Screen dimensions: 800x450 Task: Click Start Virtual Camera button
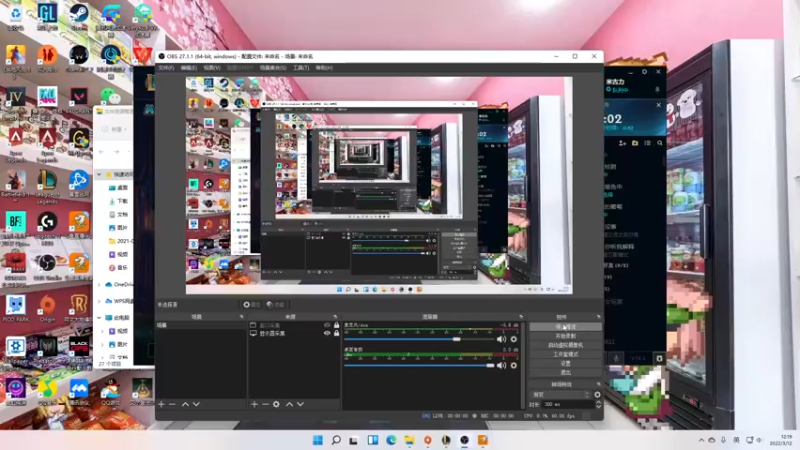pyautogui.click(x=565, y=345)
